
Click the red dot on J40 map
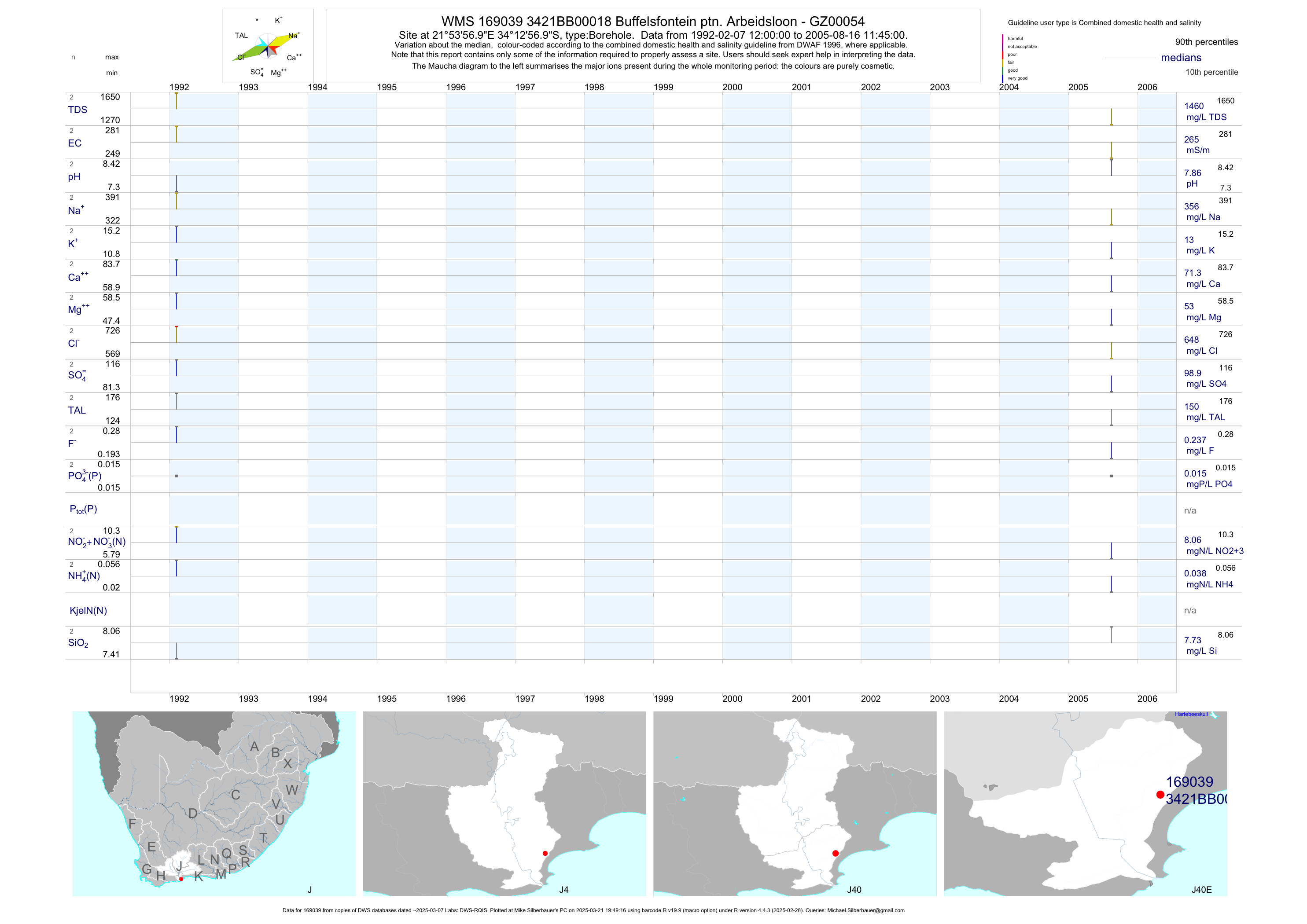pyautogui.click(x=835, y=854)
